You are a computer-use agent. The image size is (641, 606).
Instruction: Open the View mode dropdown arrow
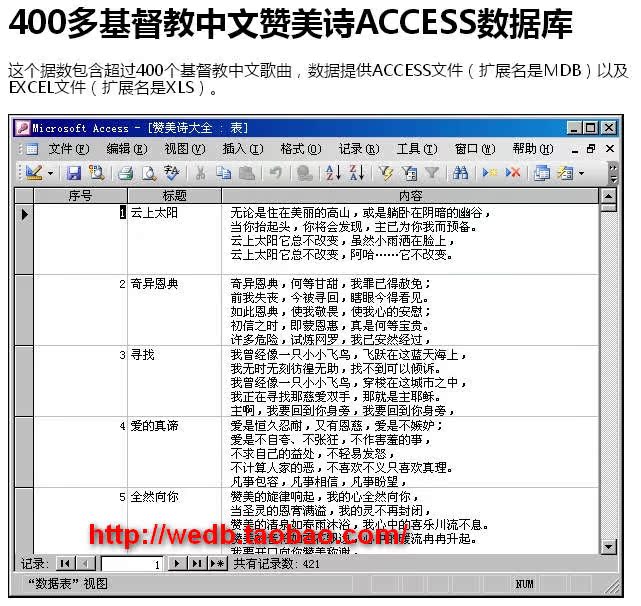tap(51, 173)
